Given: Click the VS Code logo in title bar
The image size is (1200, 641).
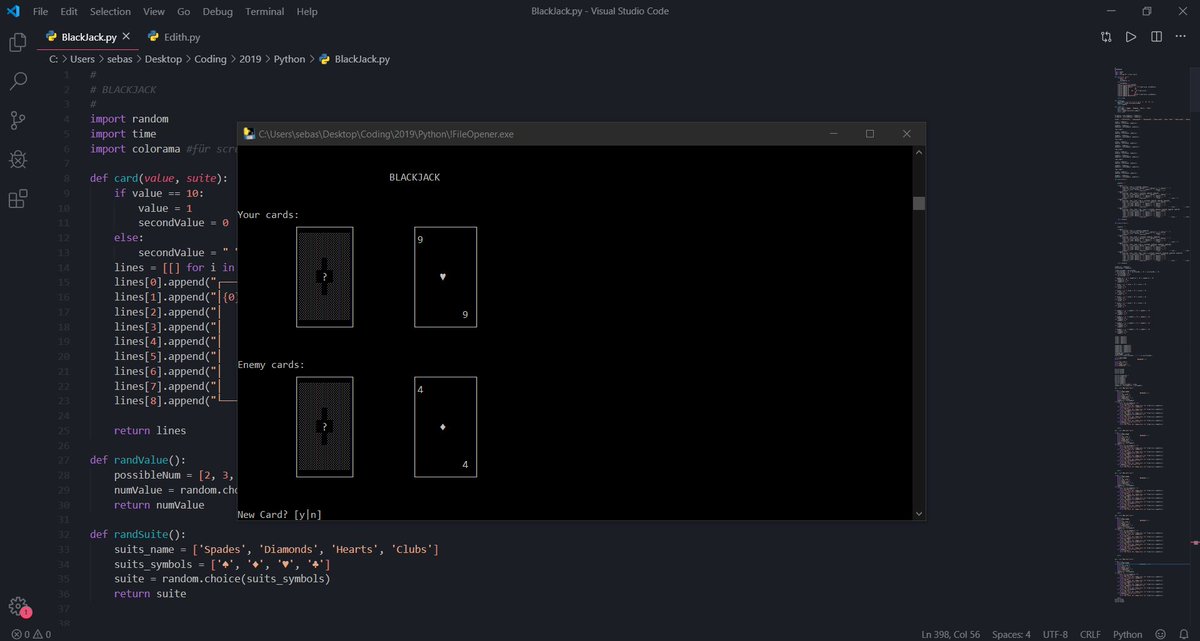Looking at the screenshot, I should pos(13,11).
